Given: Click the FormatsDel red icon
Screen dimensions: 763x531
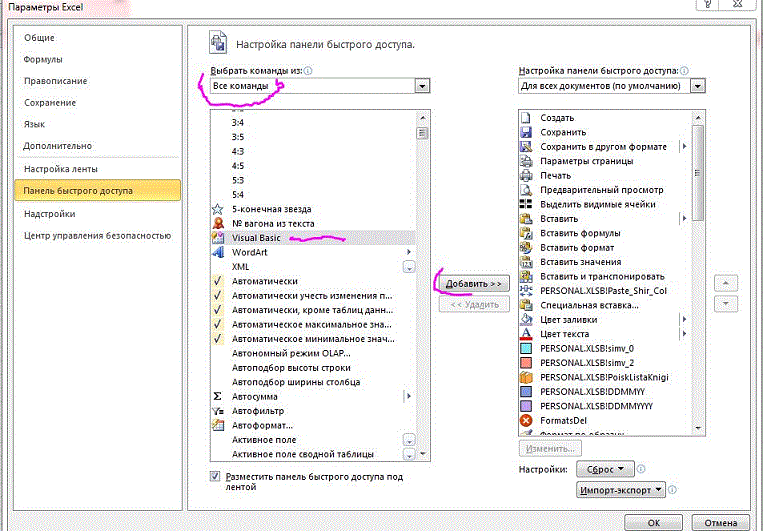Looking at the screenshot, I should 526,420.
